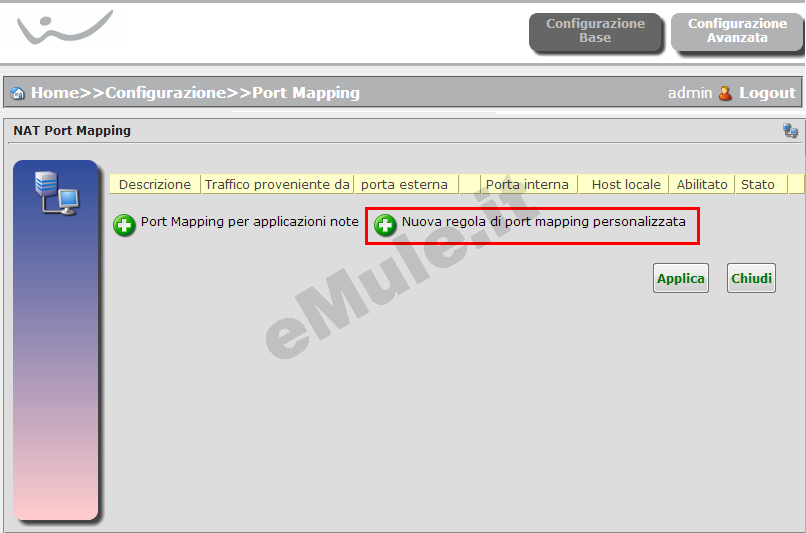Click the network icon at panel top-right
Image resolution: width=806 pixels, height=533 pixels.
click(x=790, y=131)
